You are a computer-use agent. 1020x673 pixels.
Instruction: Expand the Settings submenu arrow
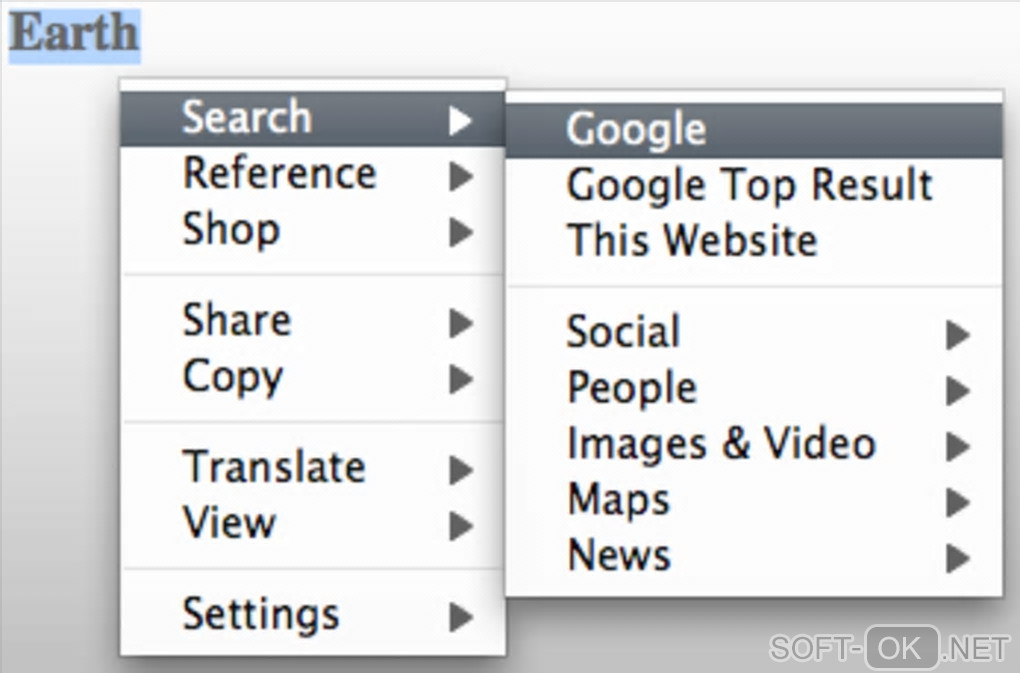click(x=461, y=616)
